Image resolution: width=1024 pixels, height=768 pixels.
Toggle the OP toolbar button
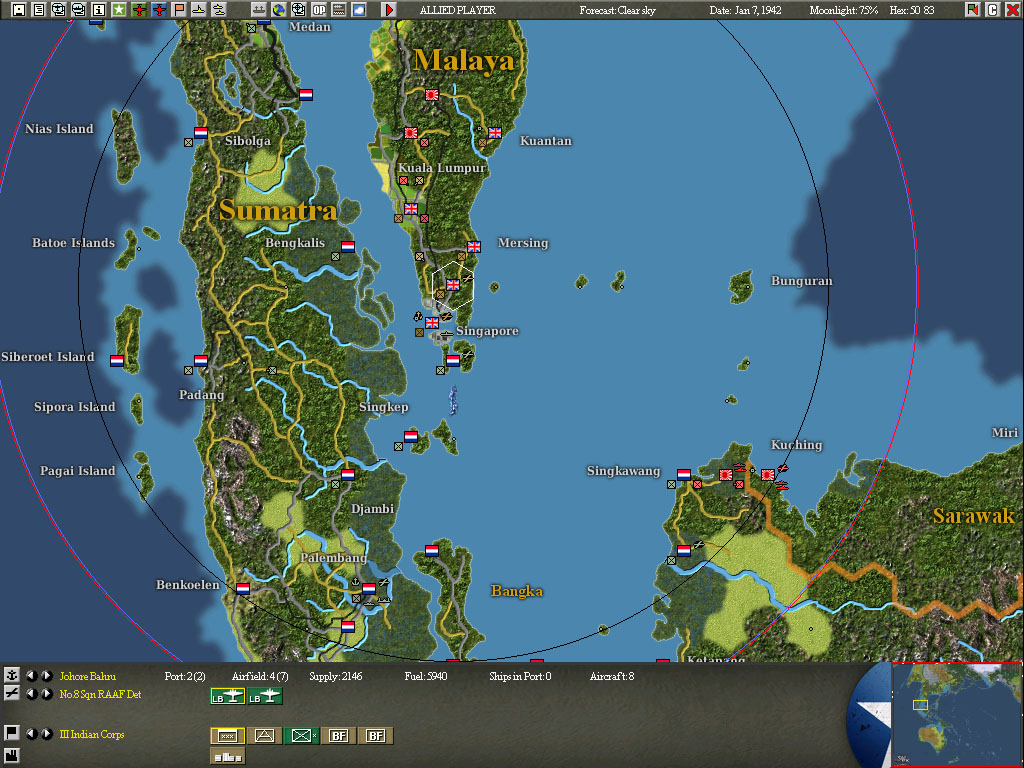(319, 10)
